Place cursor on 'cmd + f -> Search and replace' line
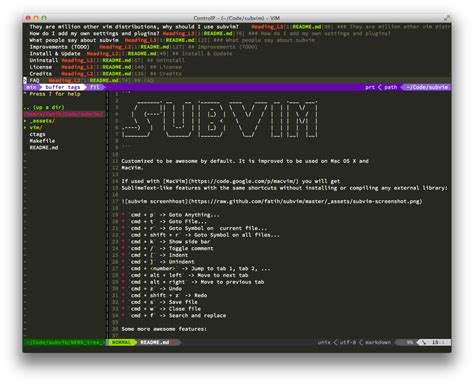This screenshot has height=384, width=474. click(x=174, y=315)
